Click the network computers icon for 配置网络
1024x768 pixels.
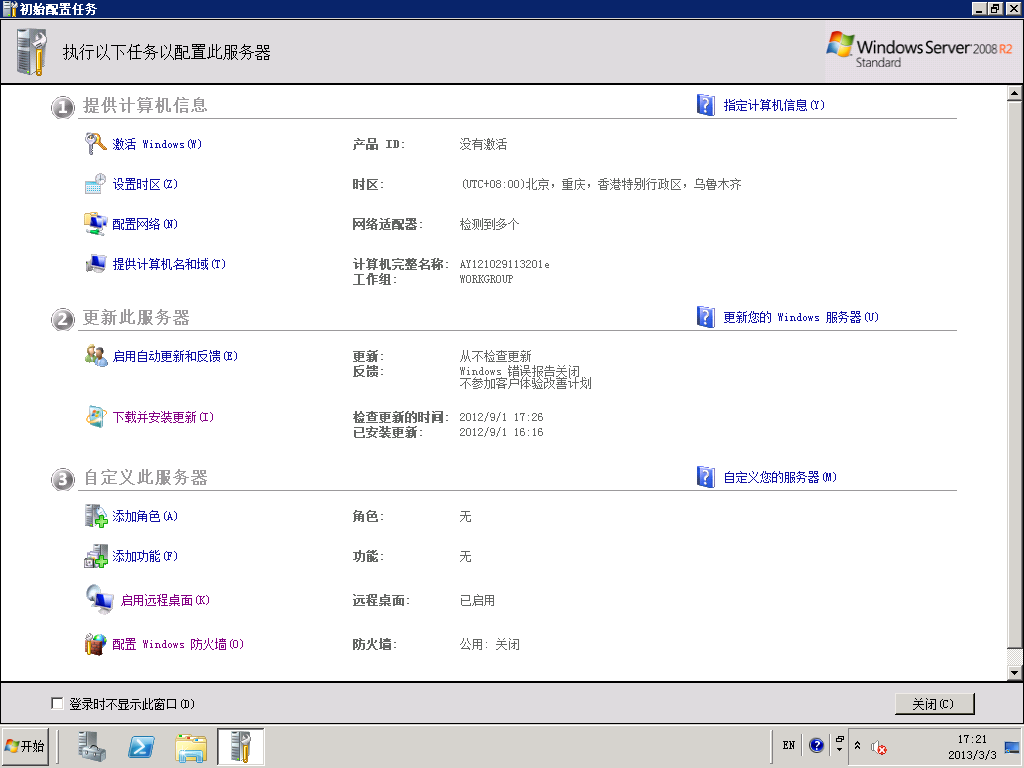pos(95,224)
